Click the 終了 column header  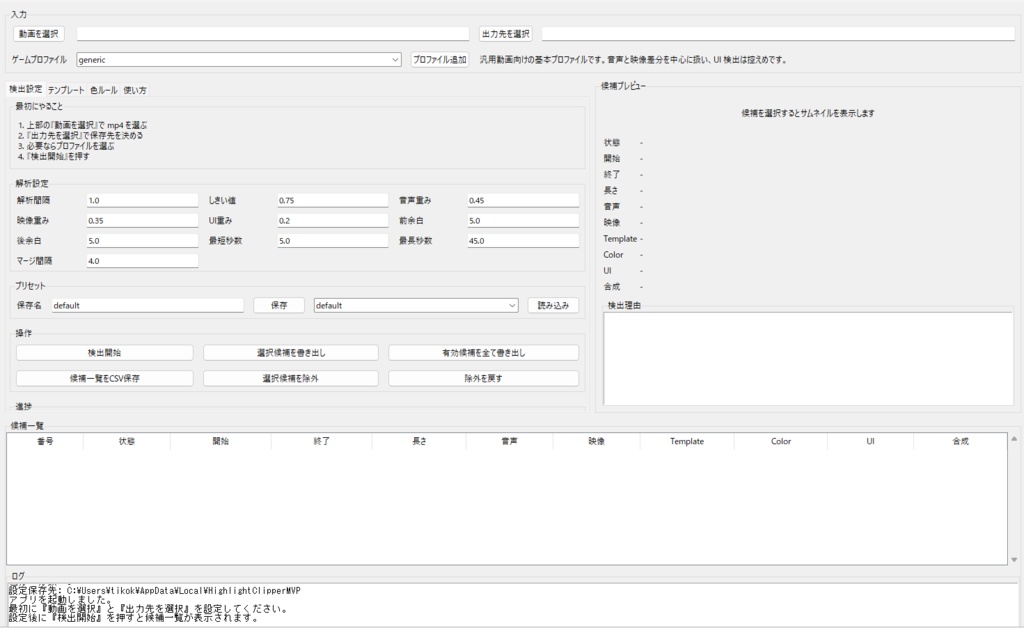[x=321, y=441]
